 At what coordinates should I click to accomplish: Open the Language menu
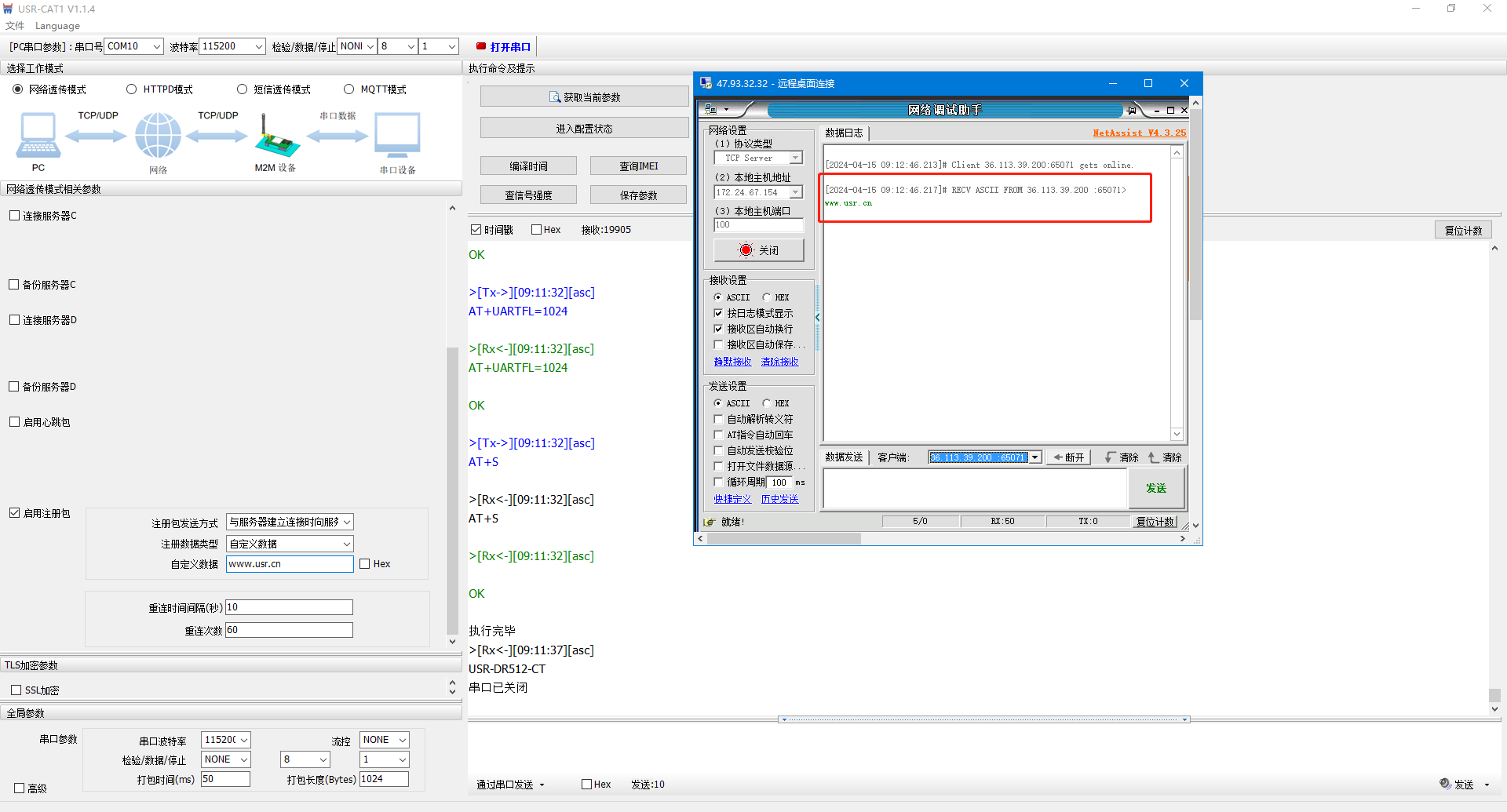click(57, 26)
